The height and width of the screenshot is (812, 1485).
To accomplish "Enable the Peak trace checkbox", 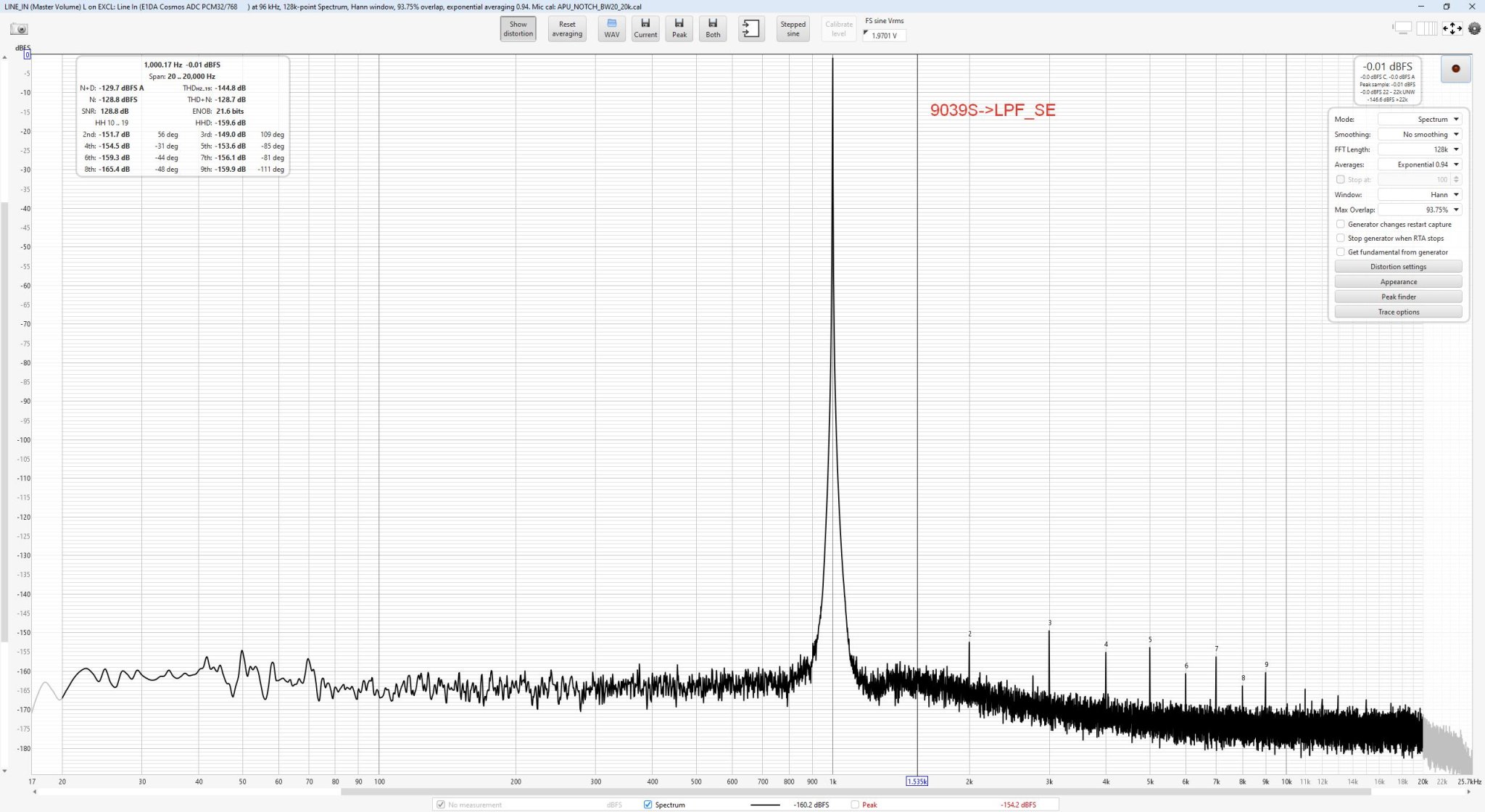I will pyautogui.click(x=855, y=804).
